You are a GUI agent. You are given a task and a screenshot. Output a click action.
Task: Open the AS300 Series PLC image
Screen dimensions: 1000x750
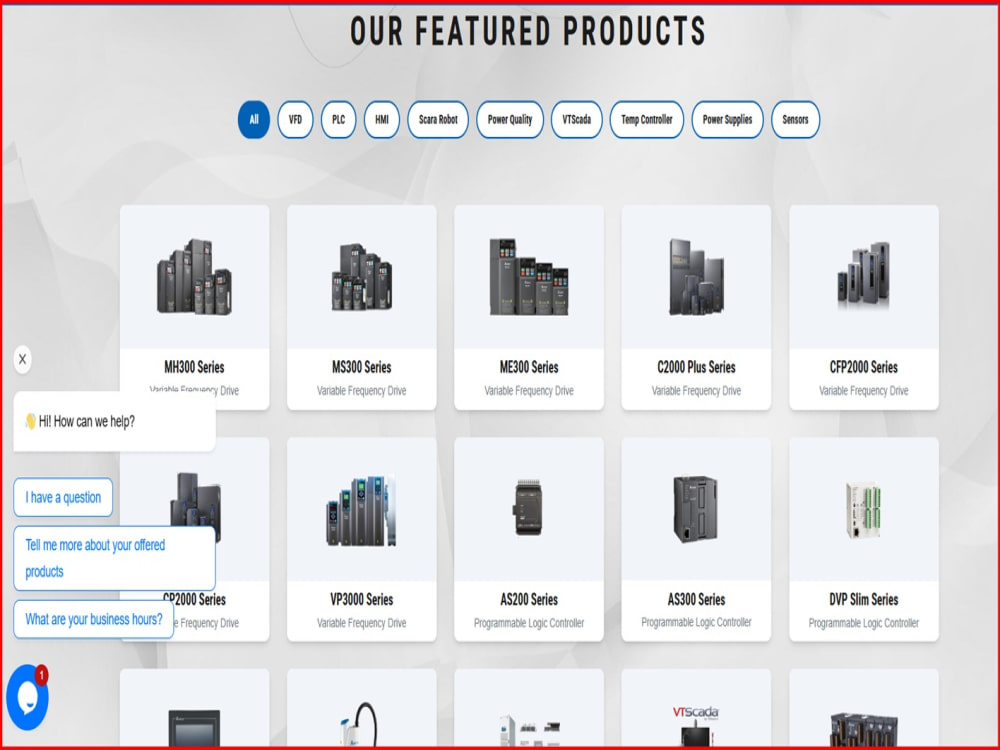(696, 509)
